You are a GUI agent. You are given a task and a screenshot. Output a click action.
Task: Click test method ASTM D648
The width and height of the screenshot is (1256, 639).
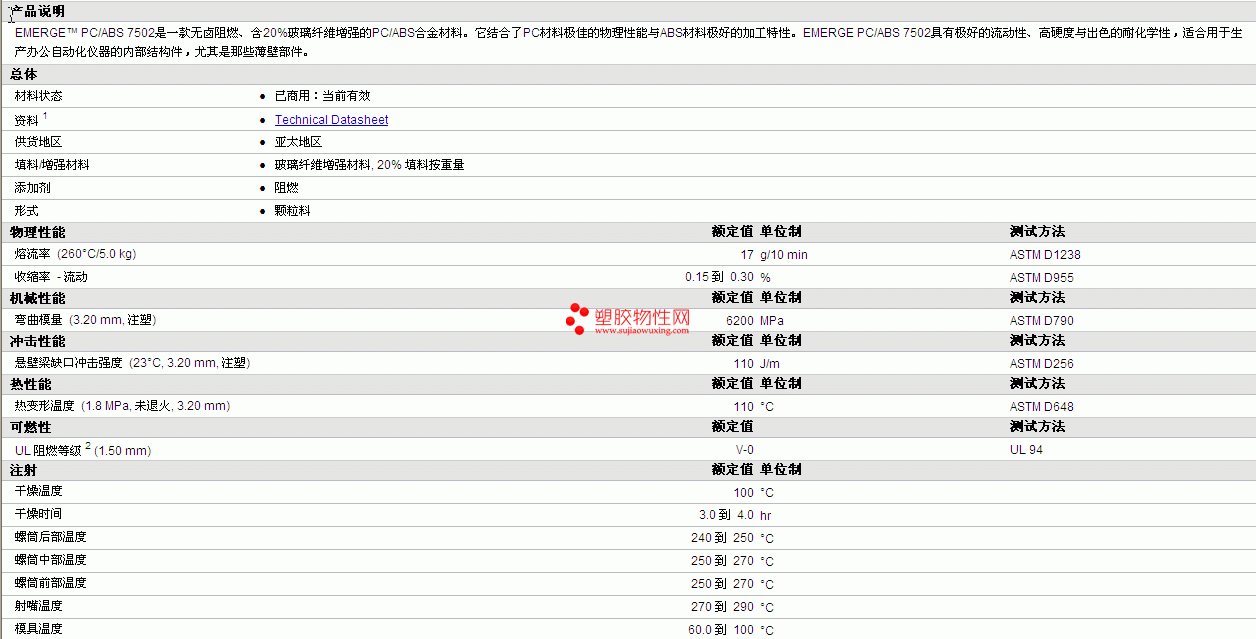coord(1042,407)
